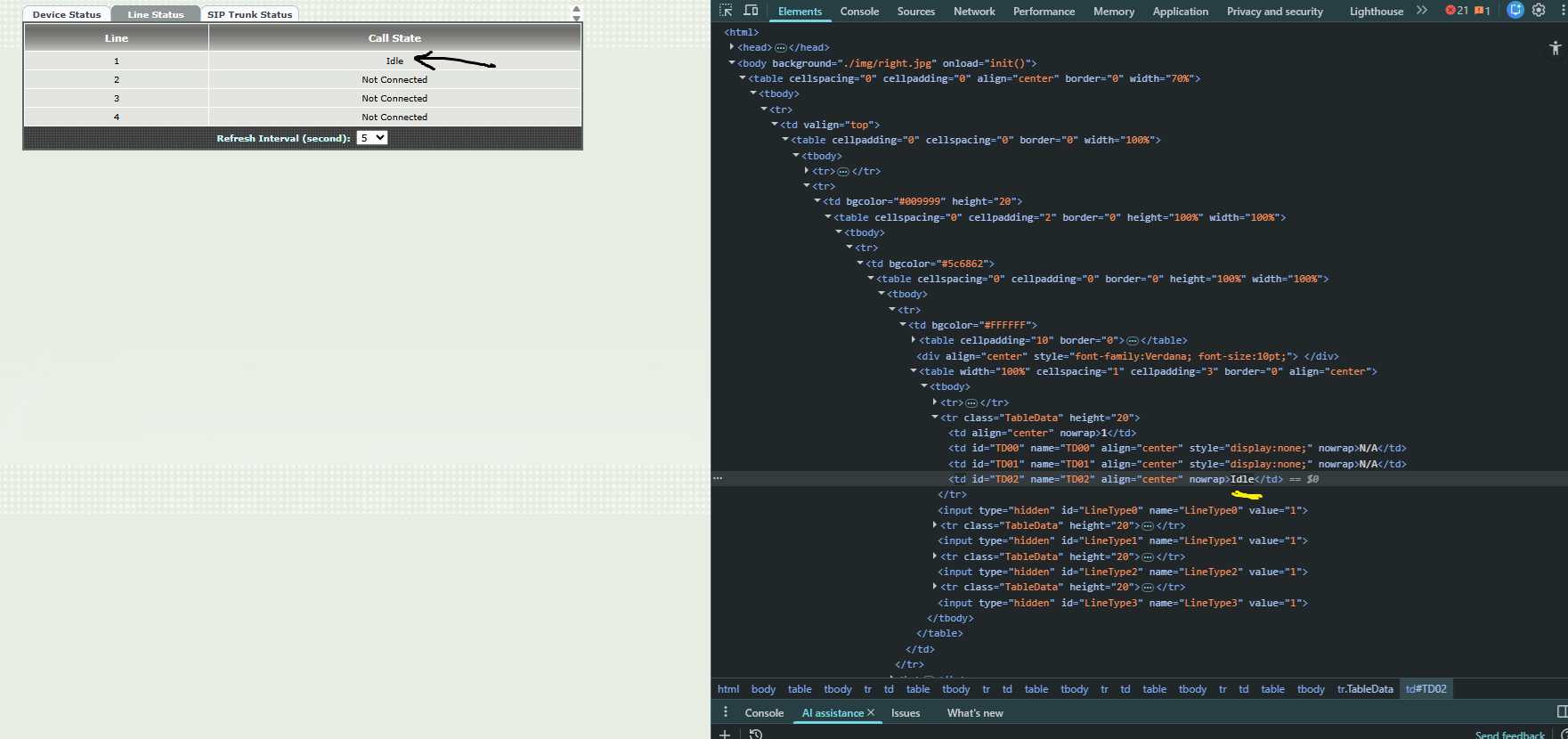
Task: Click the ellipsis badge in the cellpadding="10" table
Action: coord(1132,341)
